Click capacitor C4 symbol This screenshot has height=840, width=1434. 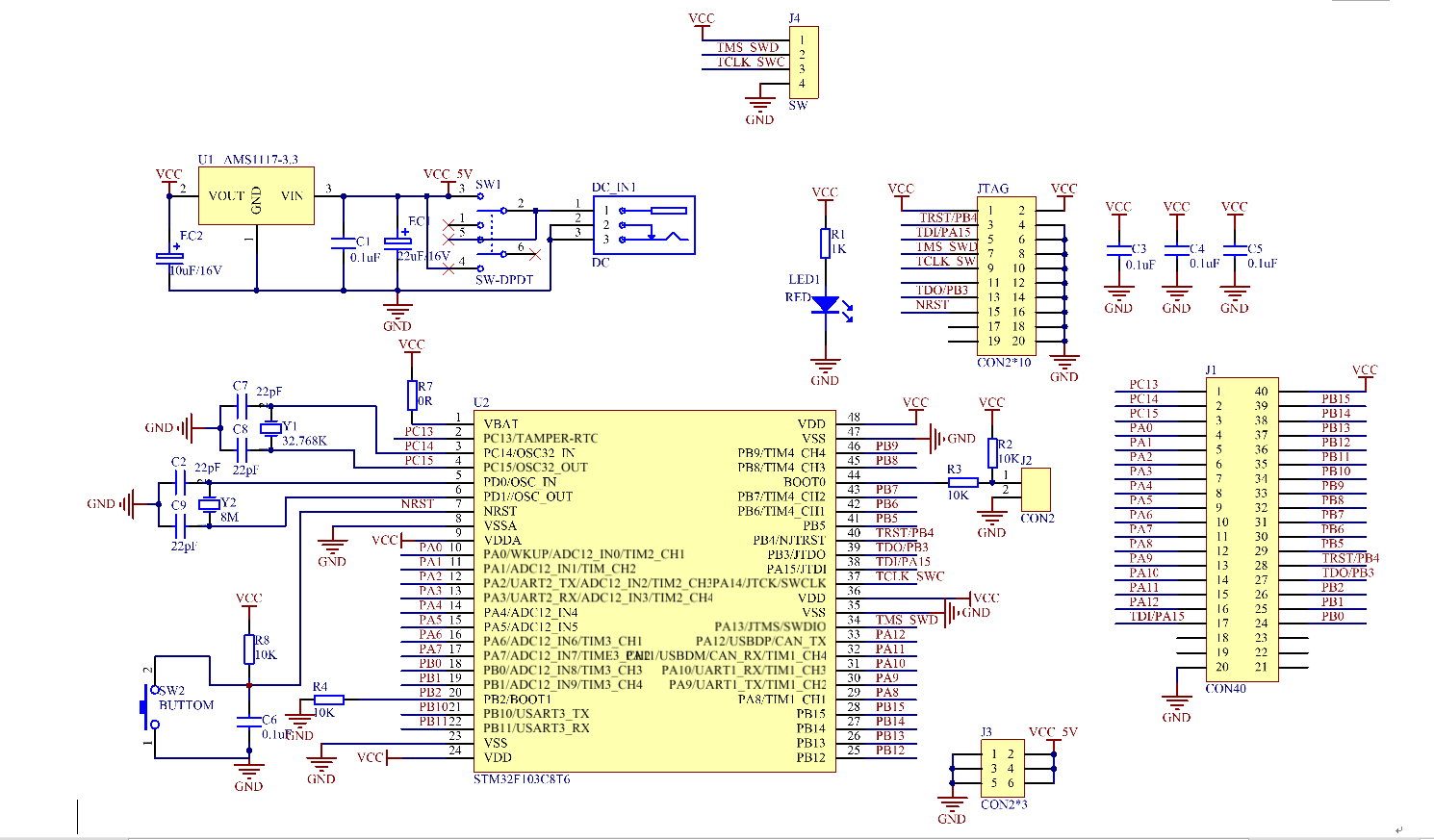tap(1176, 250)
